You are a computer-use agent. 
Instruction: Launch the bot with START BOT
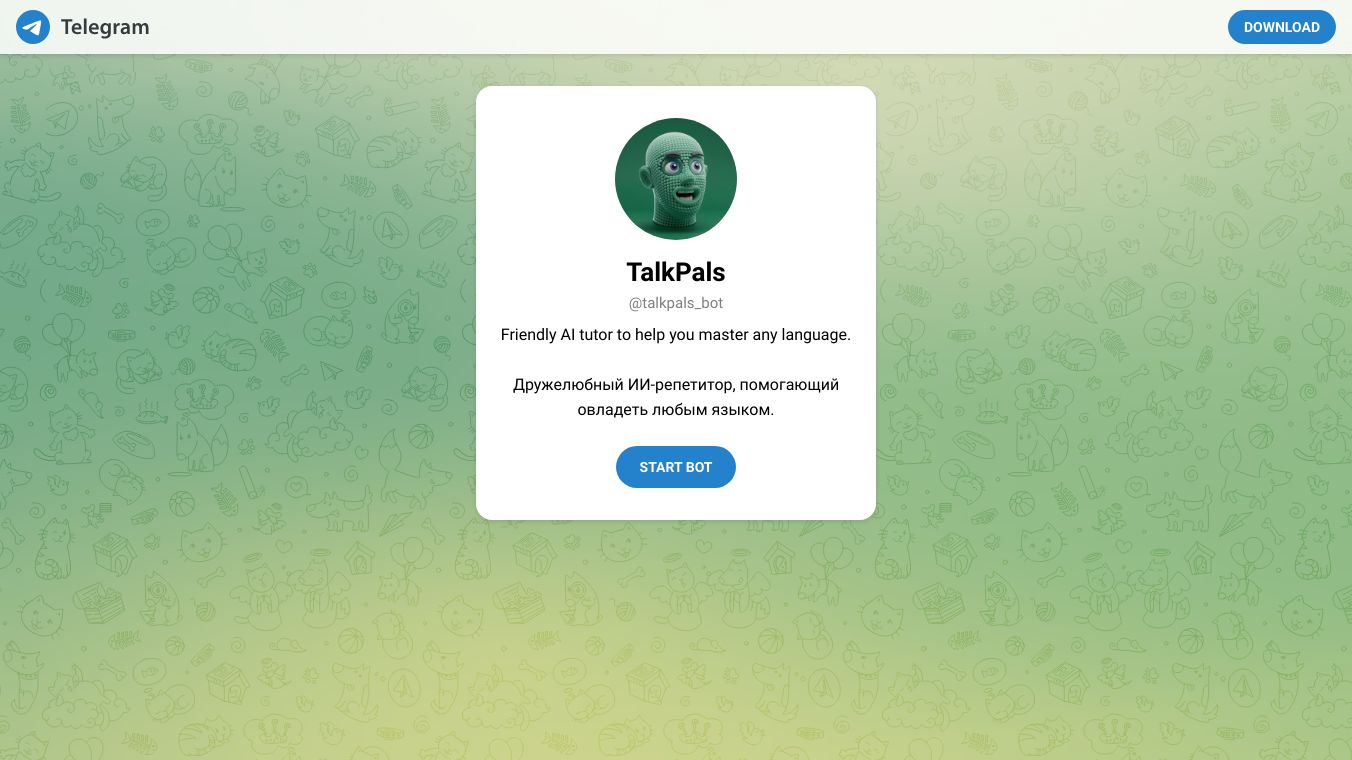pyautogui.click(x=676, y=467)
